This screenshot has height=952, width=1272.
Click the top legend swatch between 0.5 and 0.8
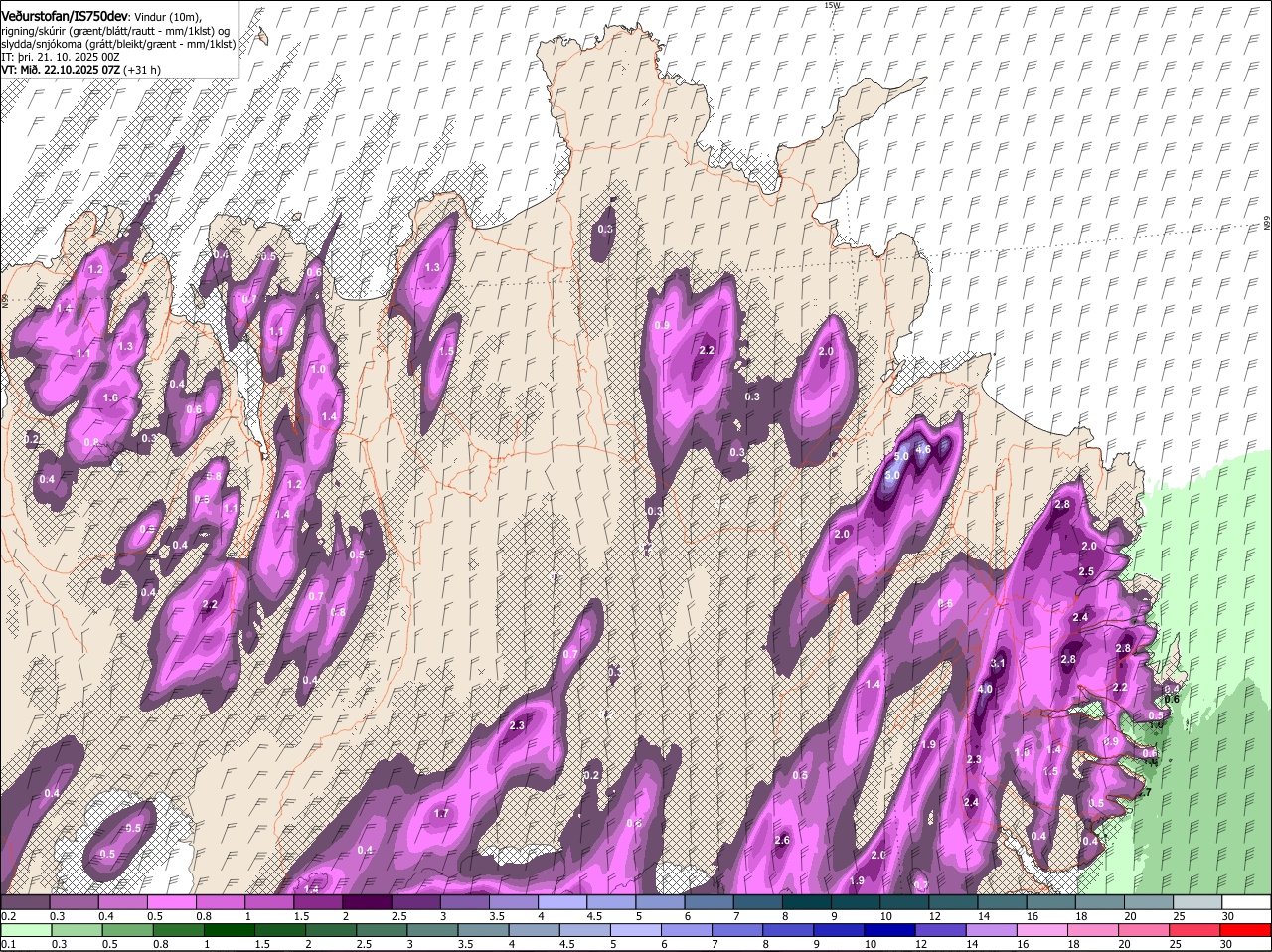(x=171, y=902)
